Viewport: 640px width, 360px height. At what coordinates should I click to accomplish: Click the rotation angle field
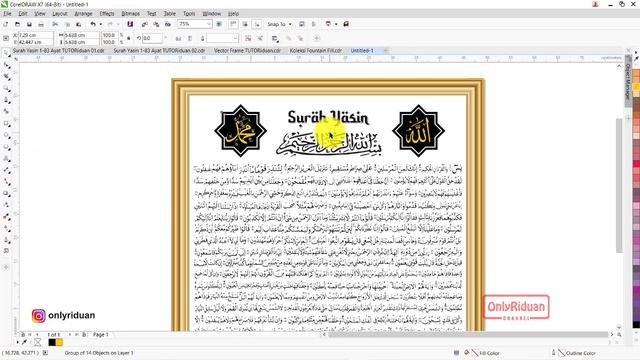tap(153, 38)
